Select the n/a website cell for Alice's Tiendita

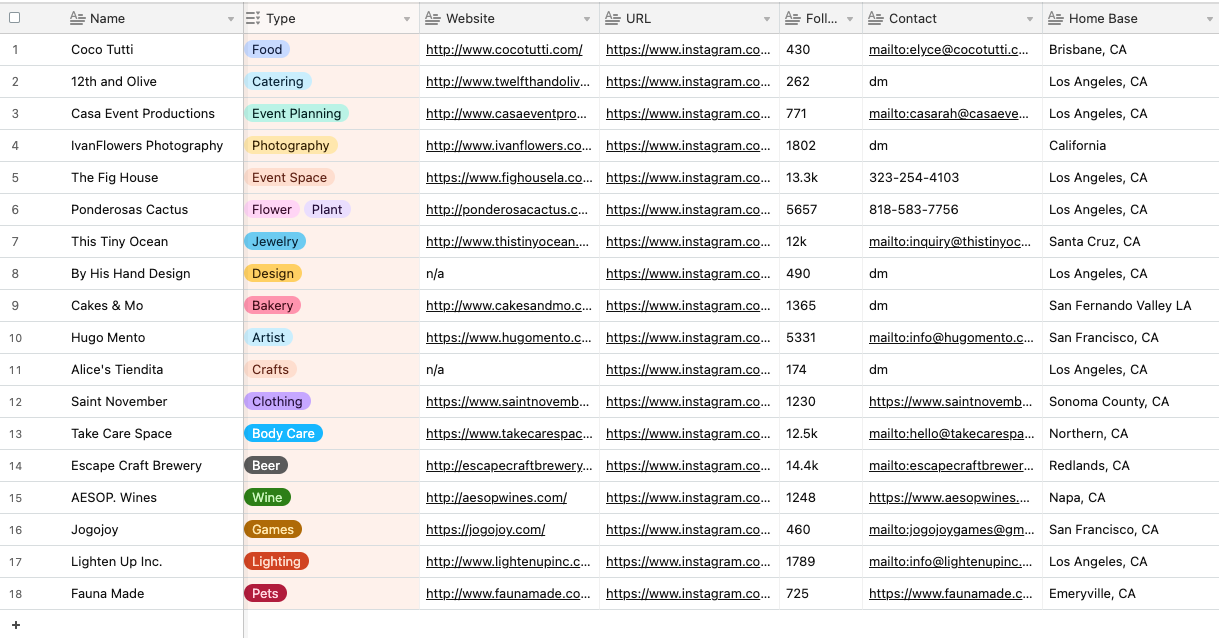pos(510,369)
